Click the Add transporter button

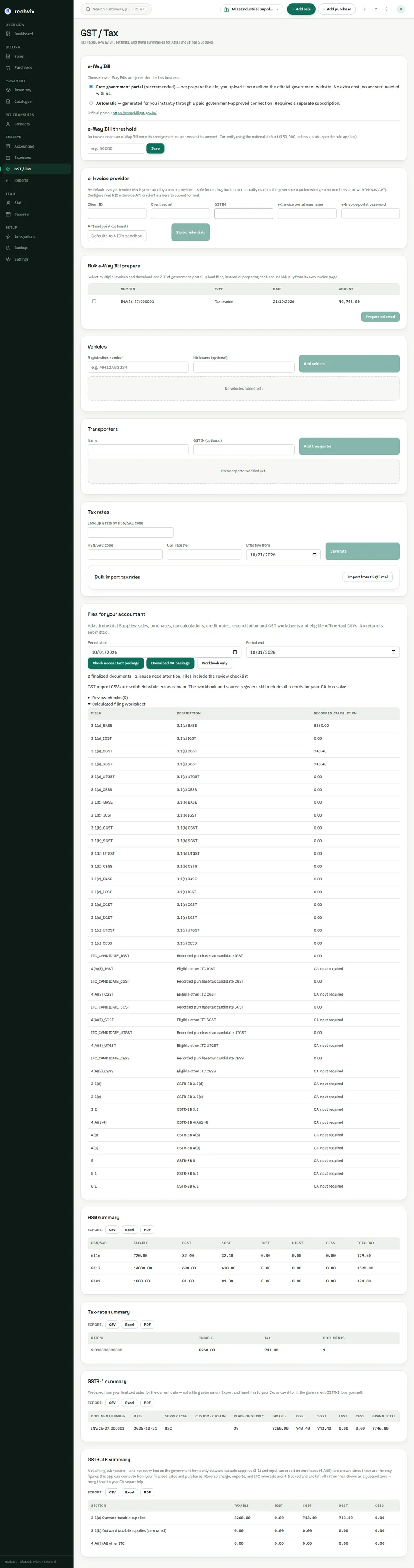pos(349,446)
